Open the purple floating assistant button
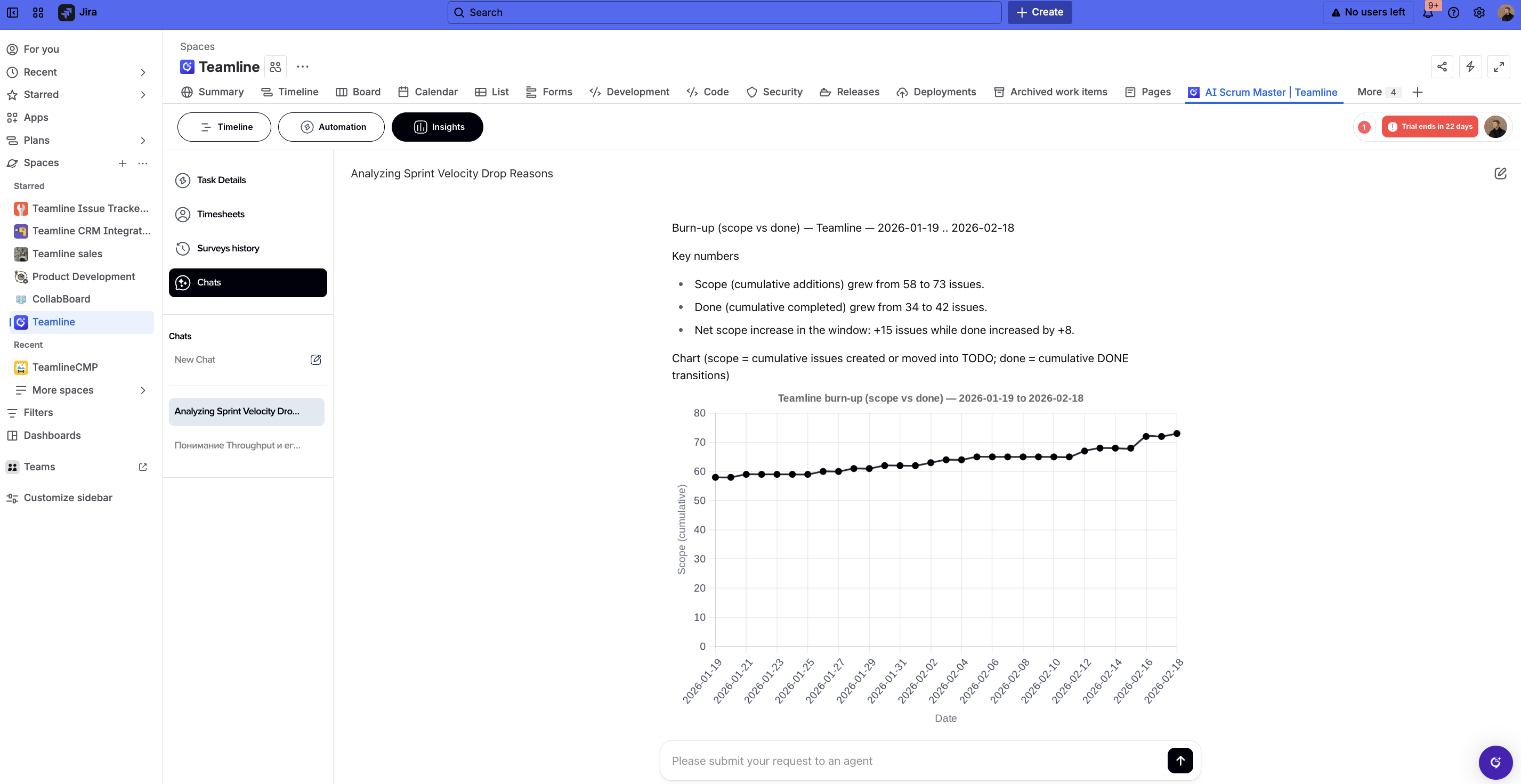This screenshot has height=784, width=1521. click(1495, 762)
